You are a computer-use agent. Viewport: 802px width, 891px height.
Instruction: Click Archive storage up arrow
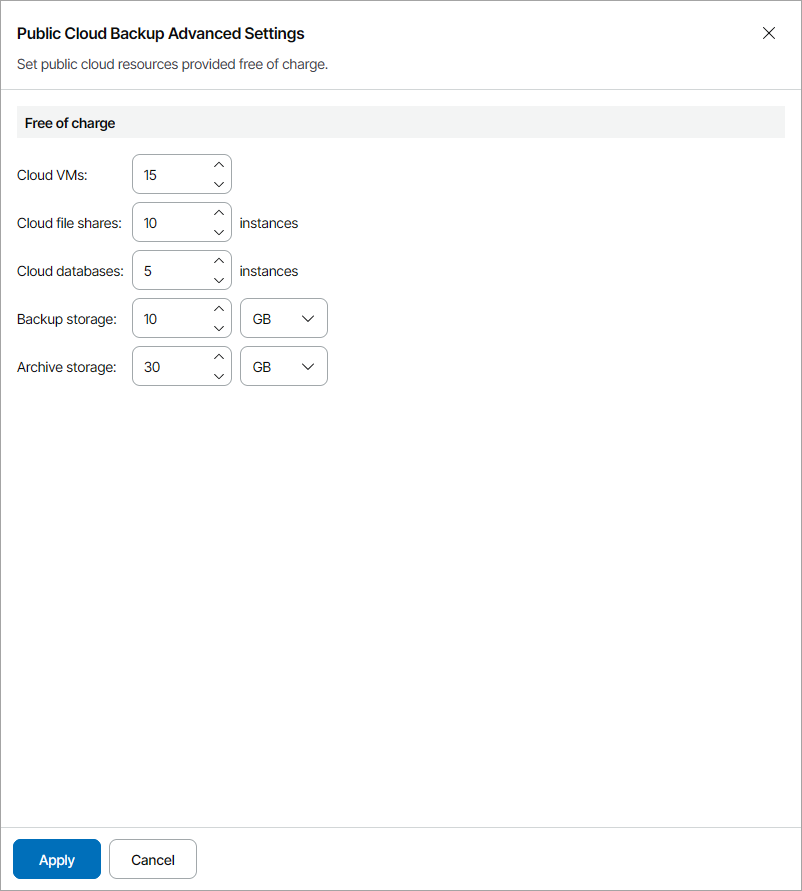click(219, 357)
